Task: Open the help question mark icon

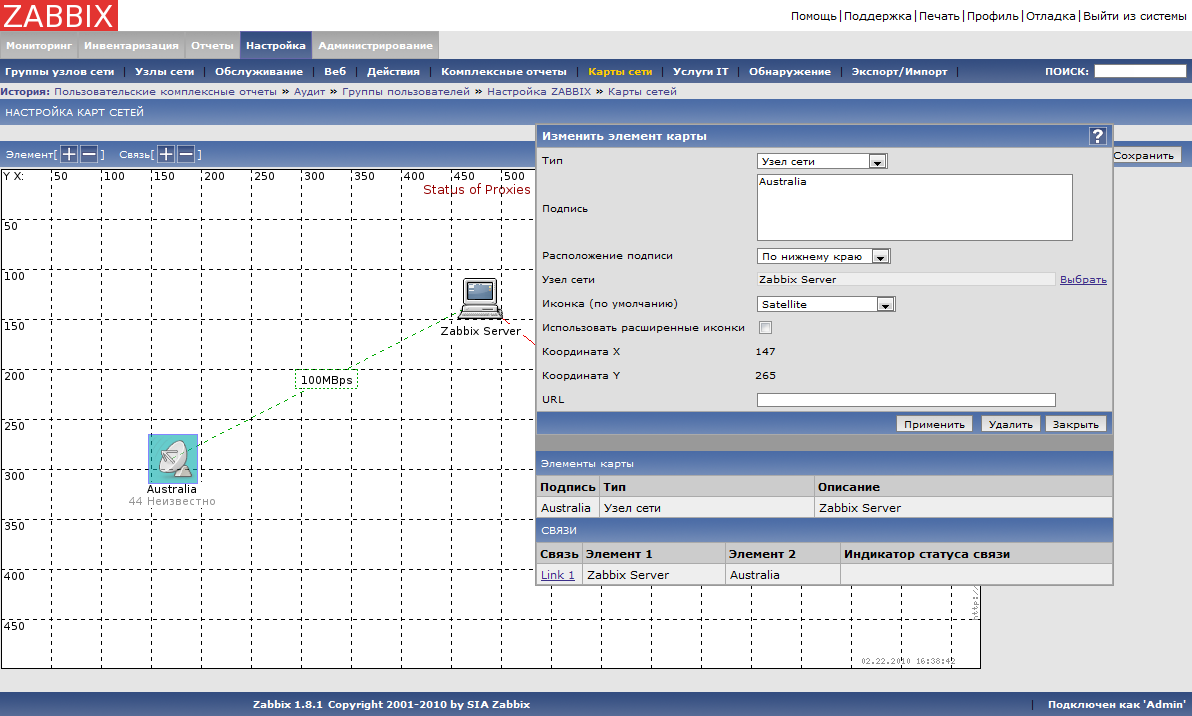Action: point(1098,136)
